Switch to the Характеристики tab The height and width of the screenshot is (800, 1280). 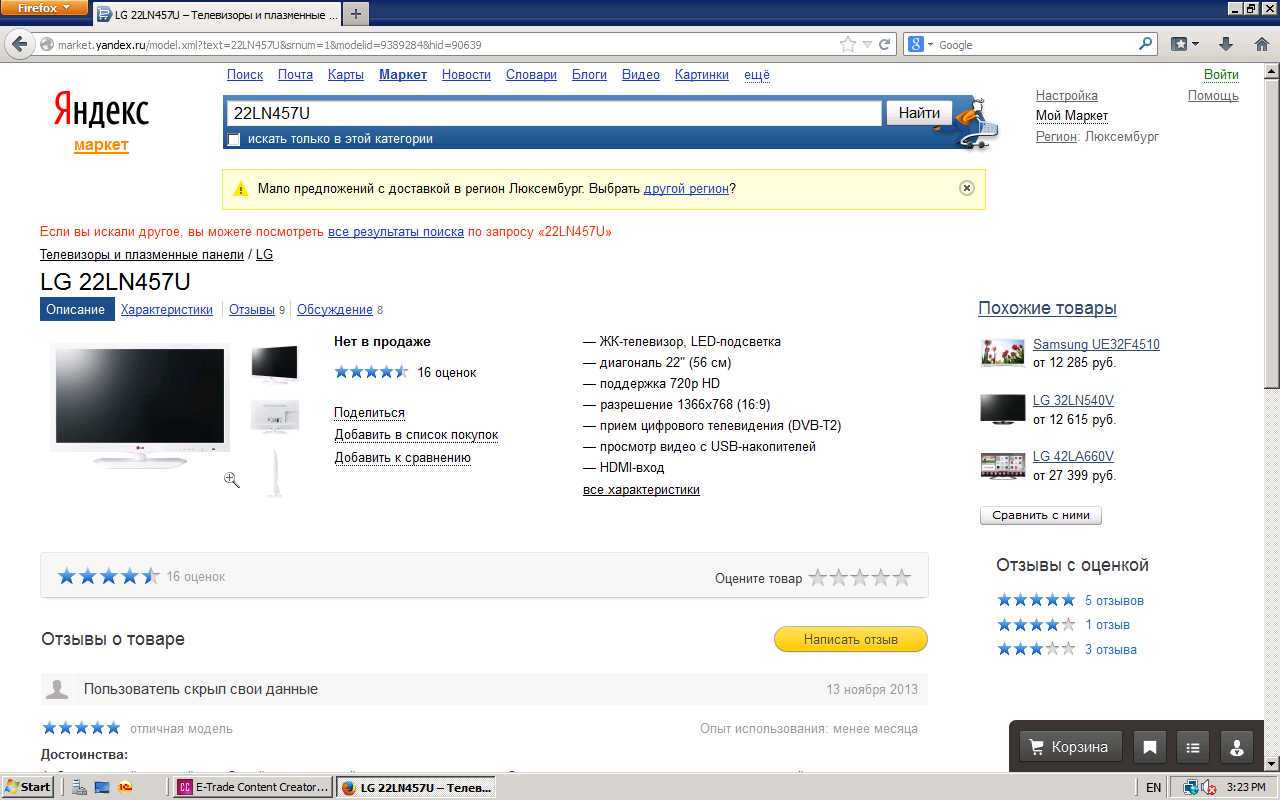pos(167,310)
